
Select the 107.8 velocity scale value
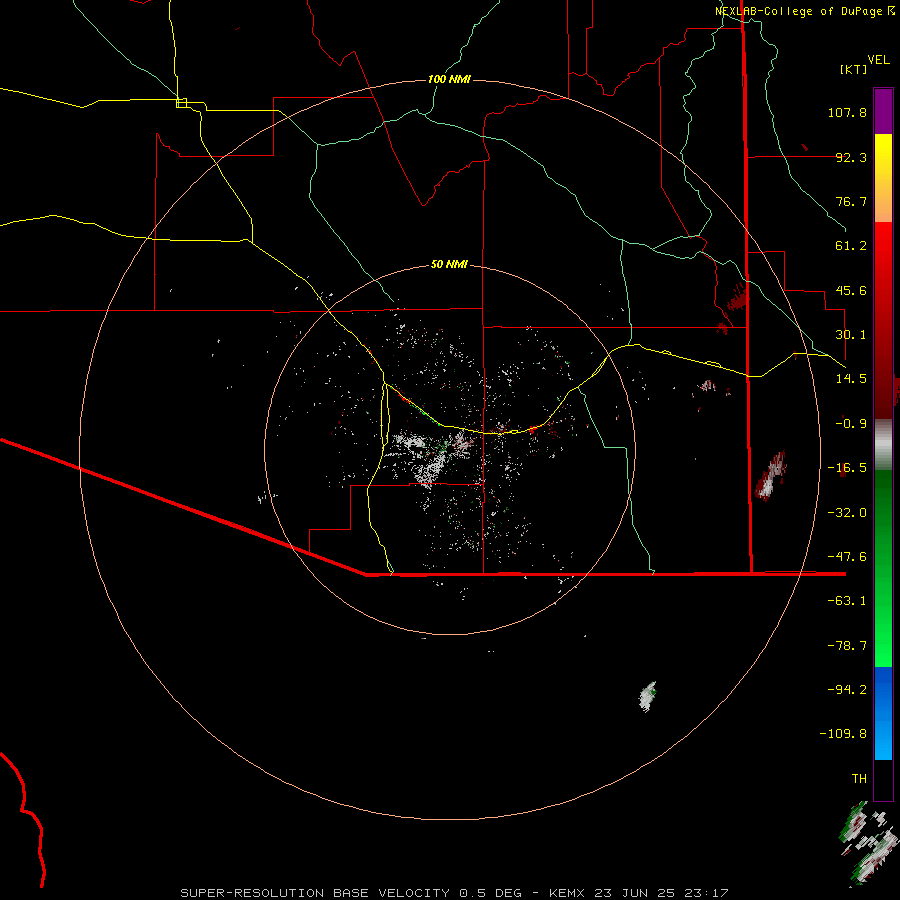[x=847, y=112]
